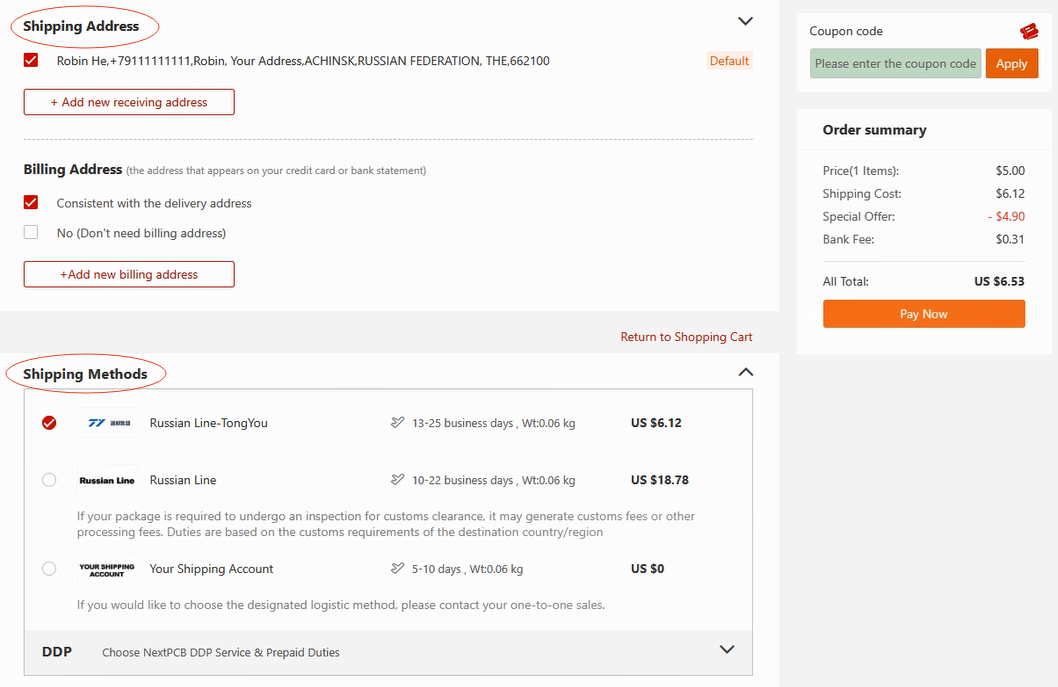Toggle Consistent with the delivery address checkbox

tap(31, 203)
